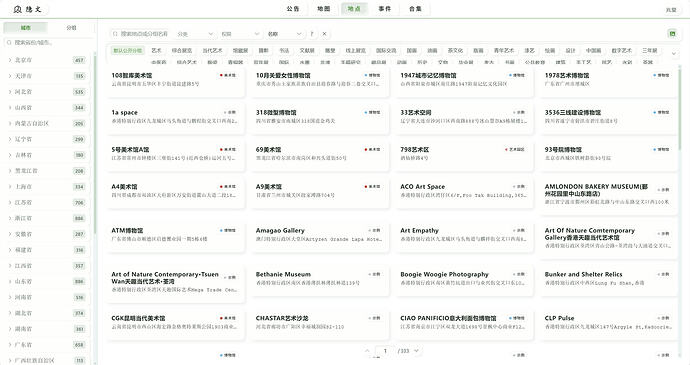
Task: Toggle the 青年艺术 tag filter
Action: click(x=504, y=51)
